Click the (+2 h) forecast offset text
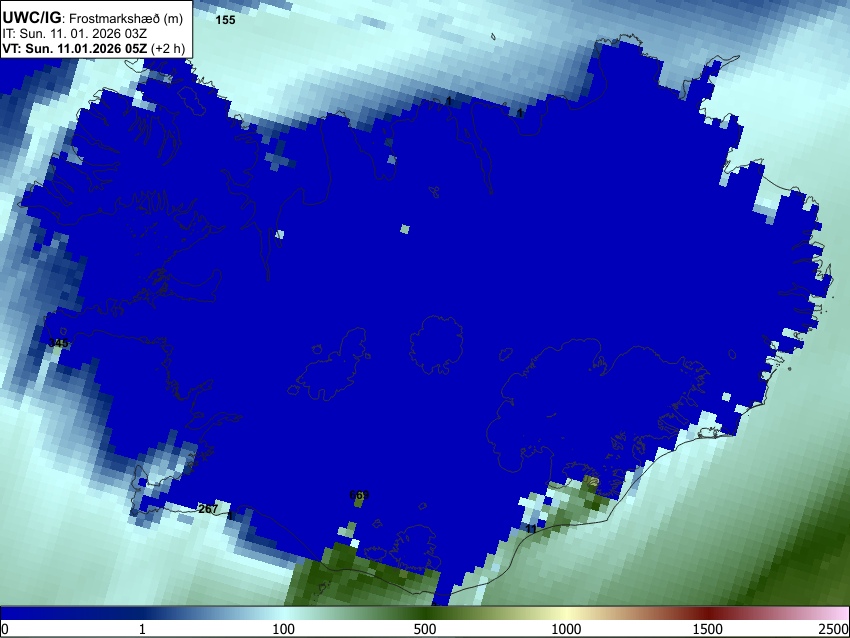The width and height of the screenshot is (850, 638). [168, 48]
